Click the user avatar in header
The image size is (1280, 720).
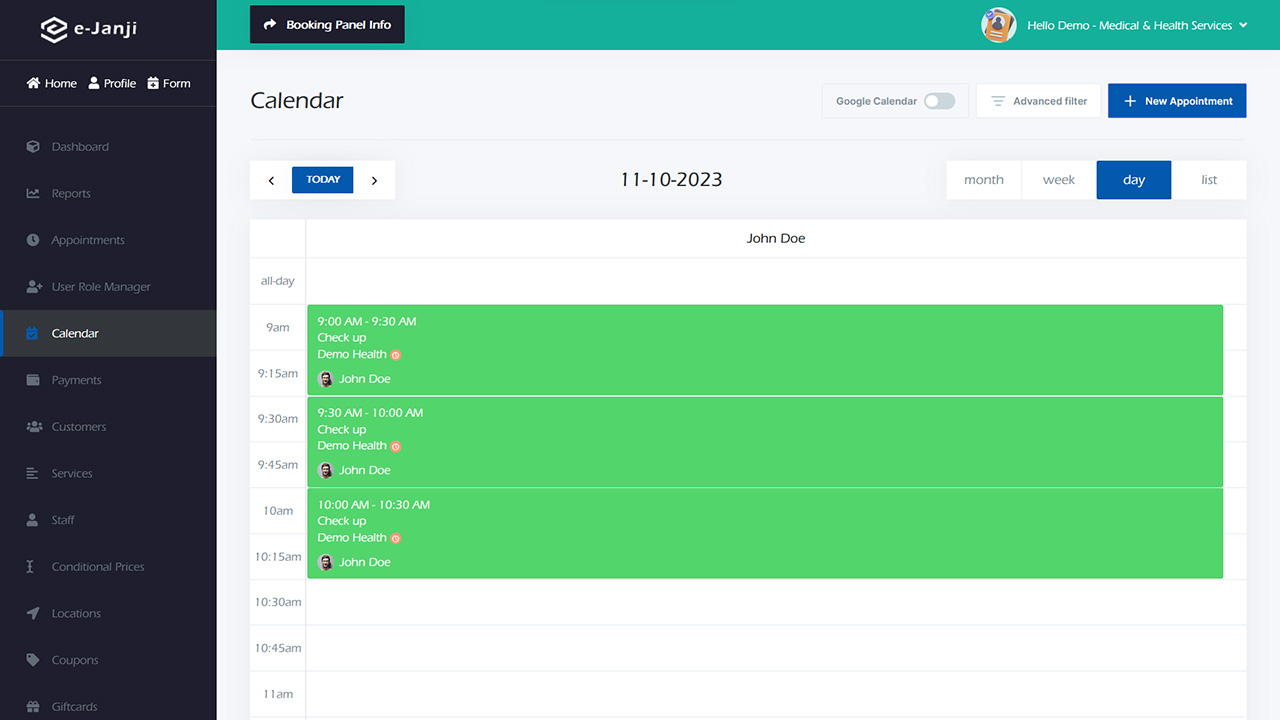[998, 25]
